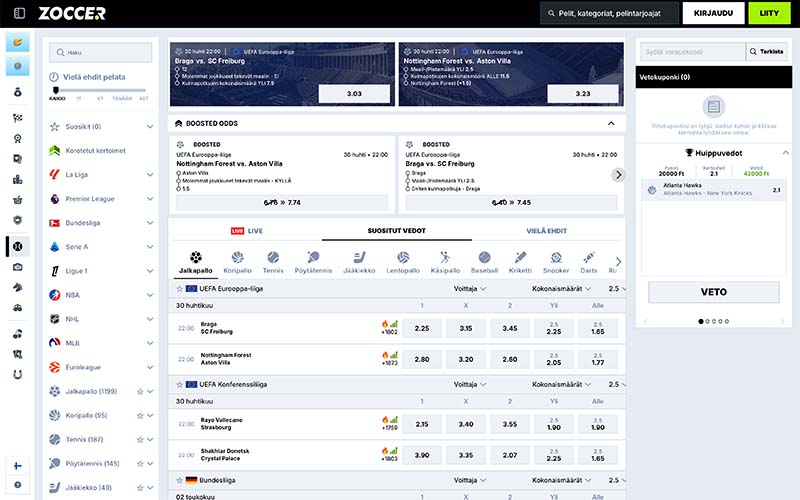Open Voittaja dropdown for UEFA Konferenssiliiga
Screen dimensions: 800x500
click(470, 385)
